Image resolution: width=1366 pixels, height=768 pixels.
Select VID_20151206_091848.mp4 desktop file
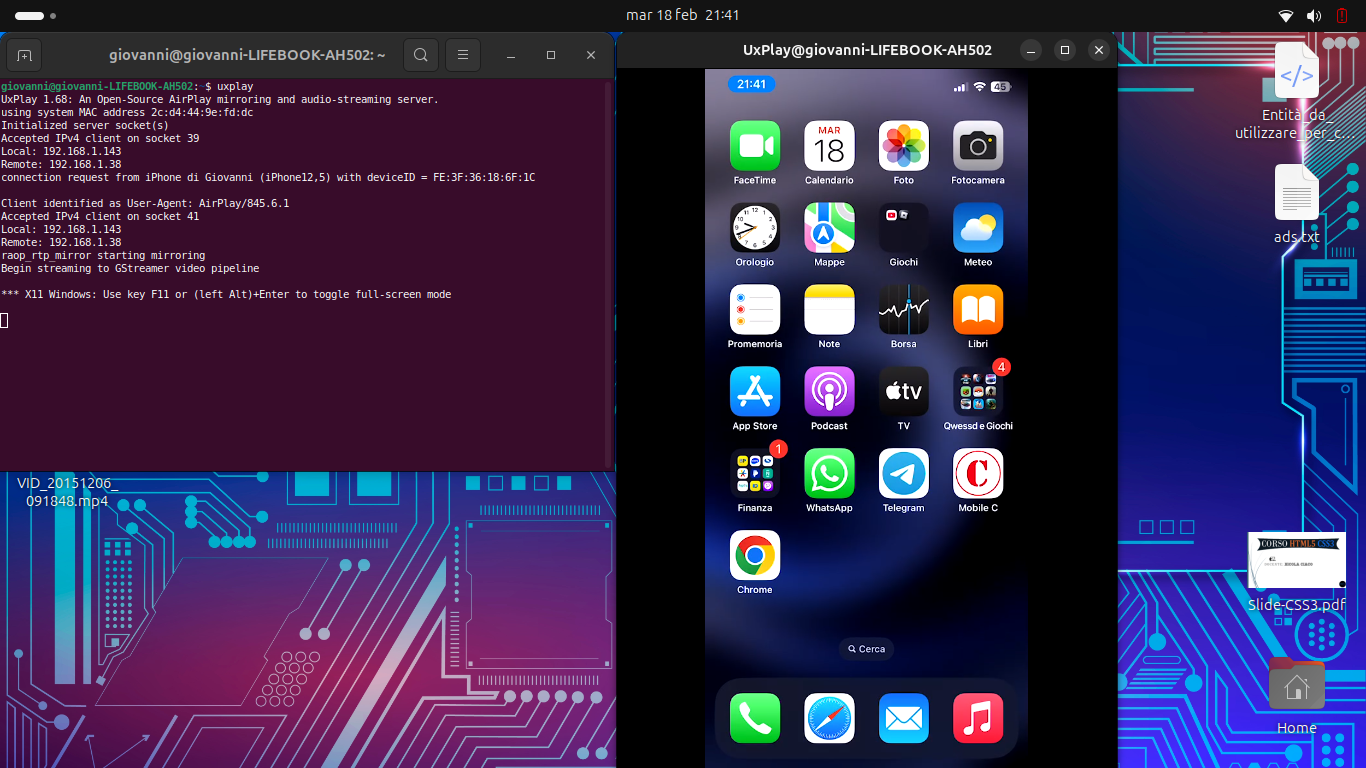67,492
